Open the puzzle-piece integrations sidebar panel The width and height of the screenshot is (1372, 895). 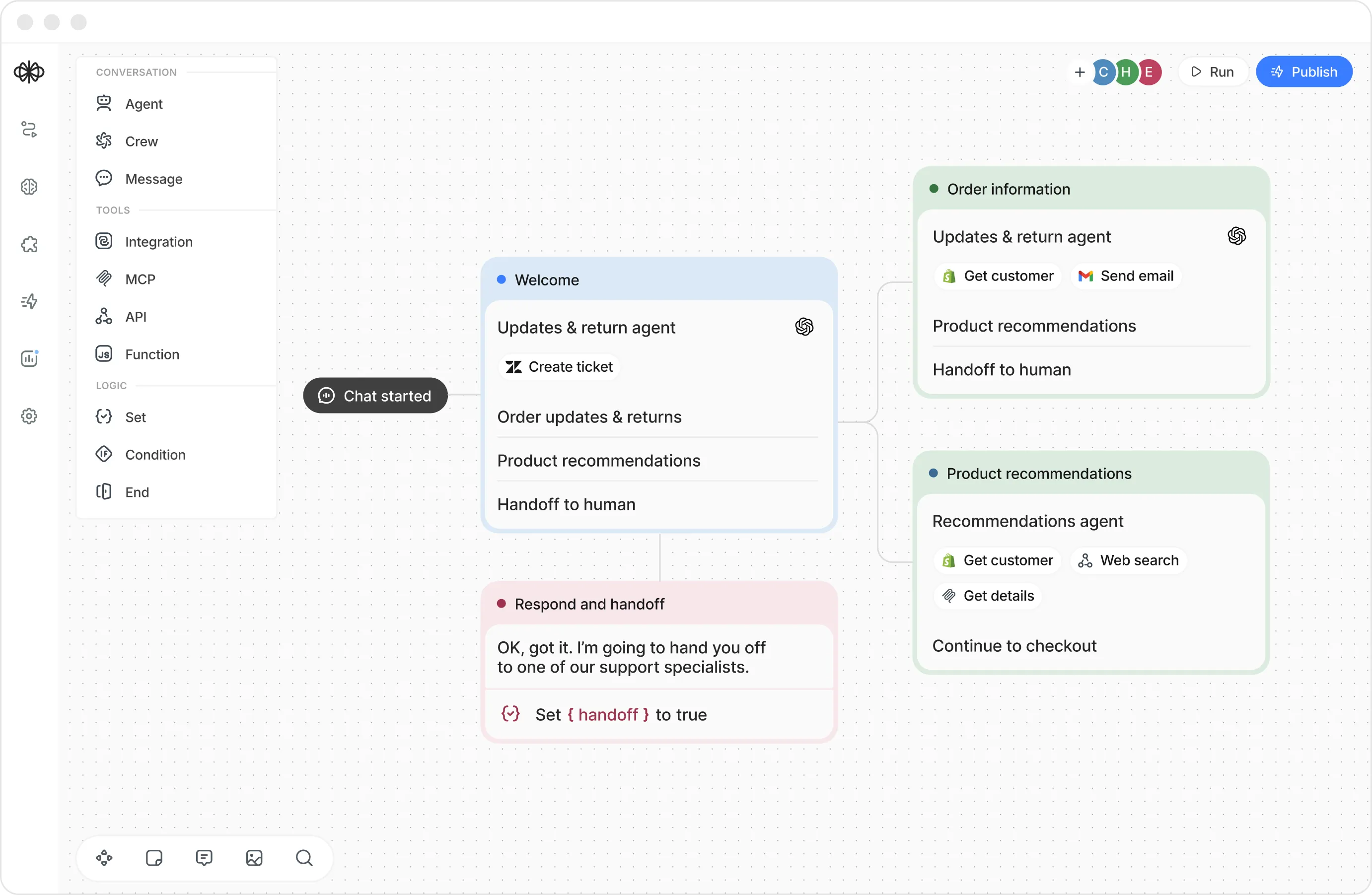29,244
